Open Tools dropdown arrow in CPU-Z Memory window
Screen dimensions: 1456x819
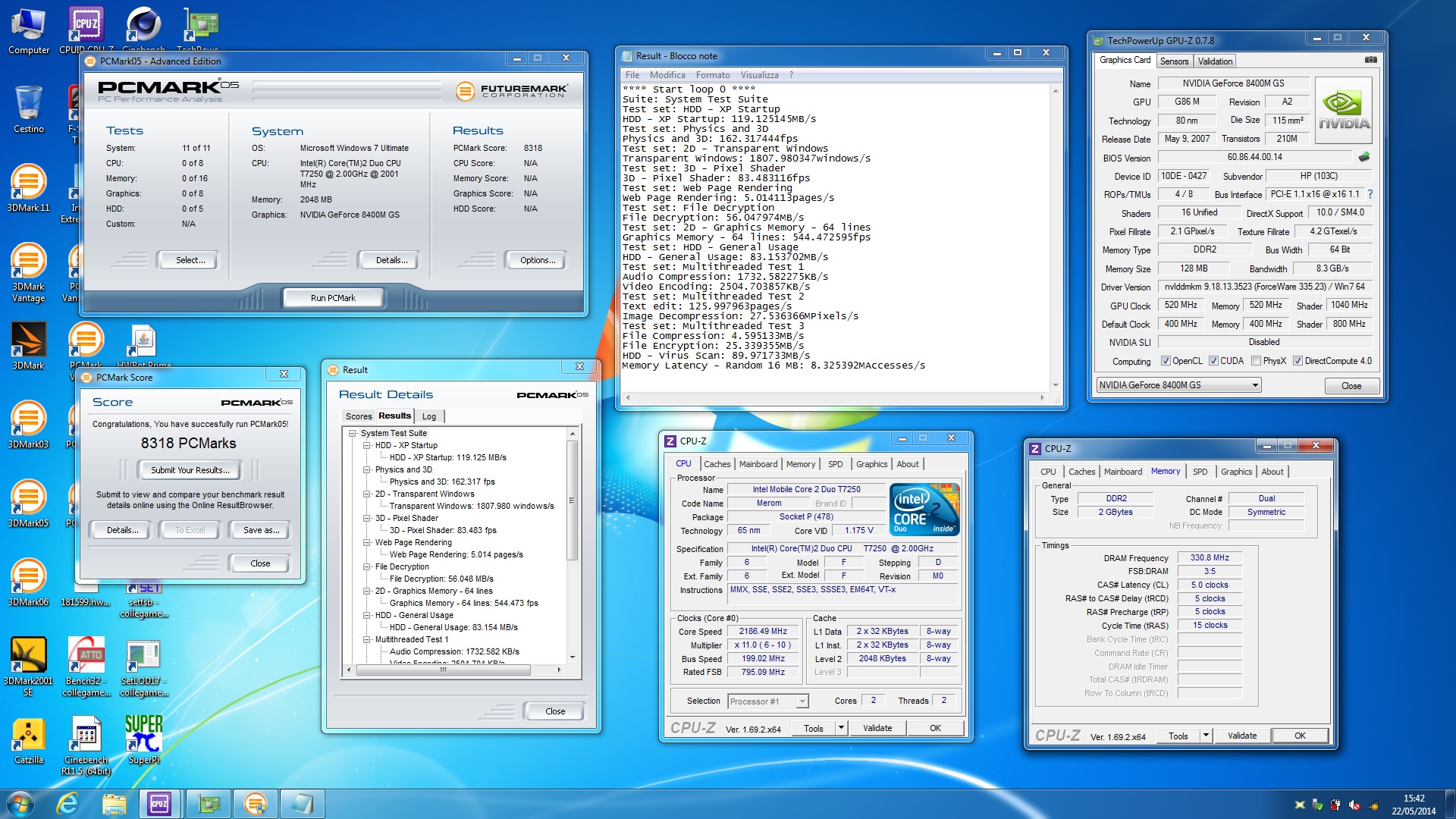(1206, 736)
